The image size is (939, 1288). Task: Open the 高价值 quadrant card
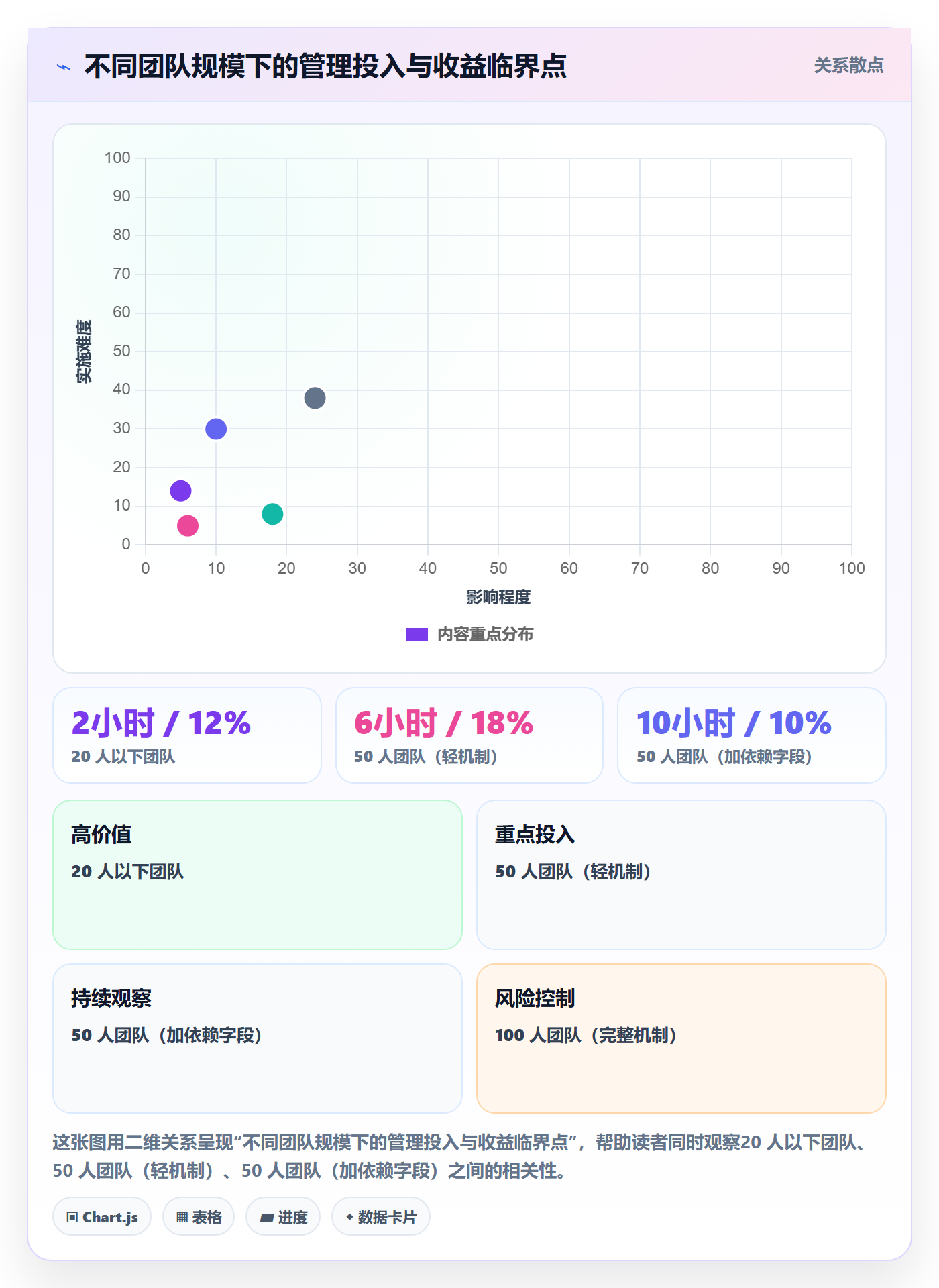258,875
